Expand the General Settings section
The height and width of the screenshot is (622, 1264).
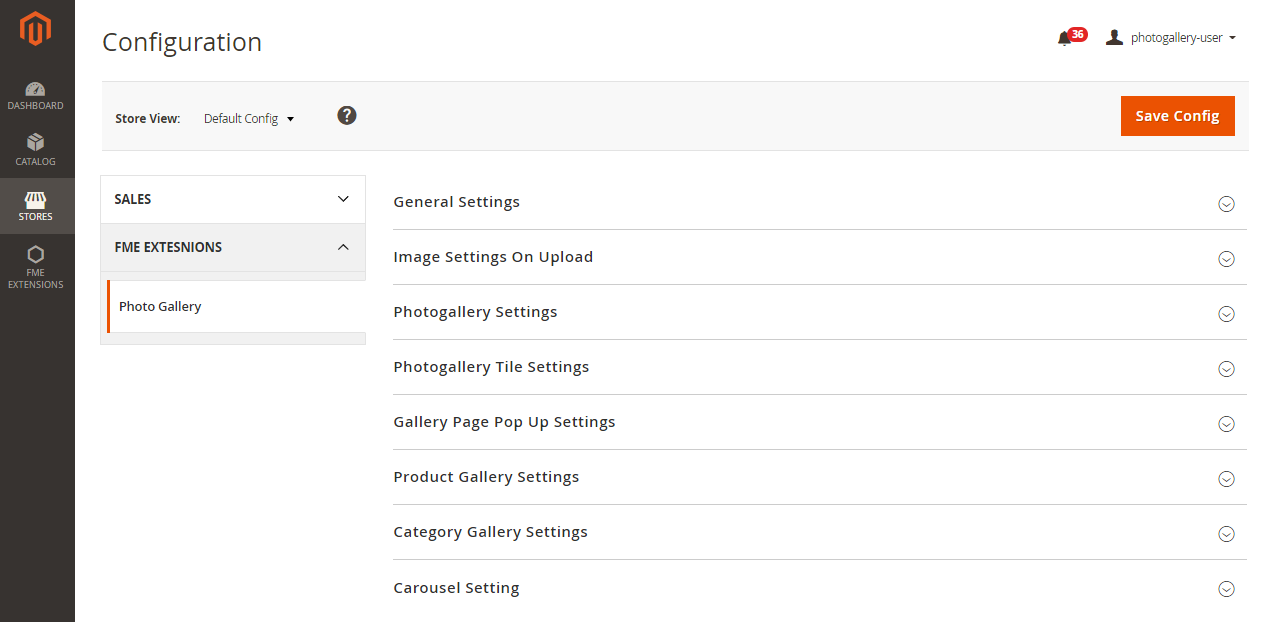coord(457,202)
